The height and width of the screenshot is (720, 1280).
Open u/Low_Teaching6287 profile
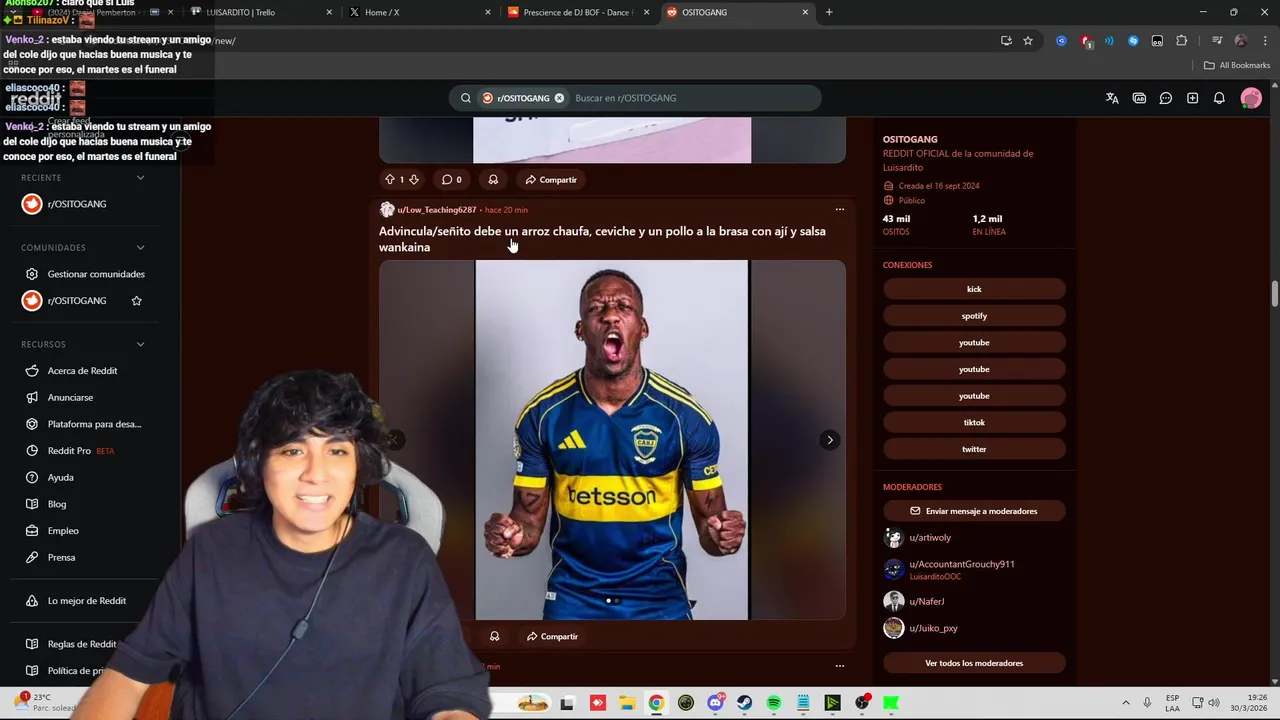point(437,210)
